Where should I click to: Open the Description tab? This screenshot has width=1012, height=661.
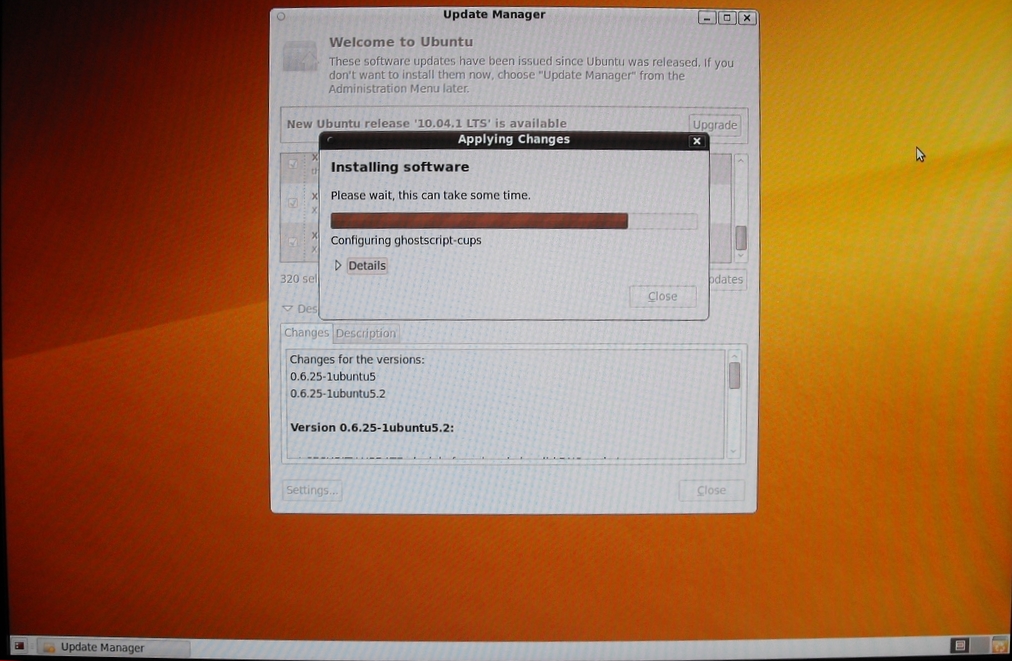click(365, 333)
